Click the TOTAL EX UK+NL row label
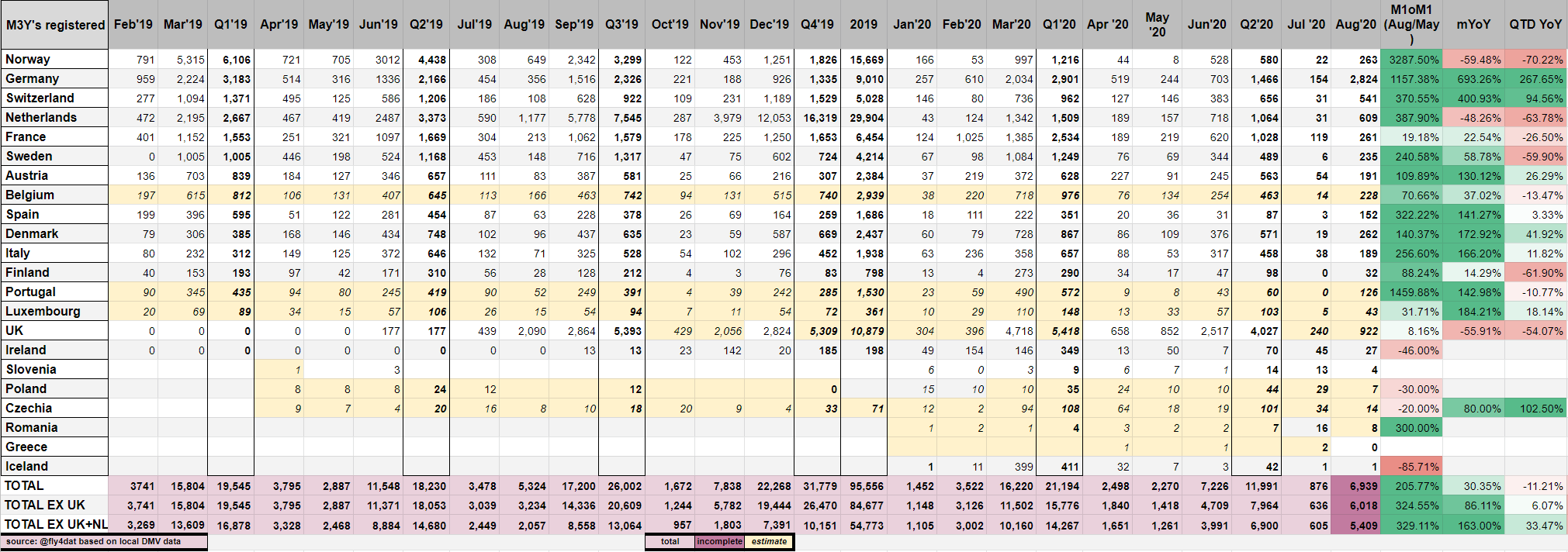1568x552 pixels. 54,524
